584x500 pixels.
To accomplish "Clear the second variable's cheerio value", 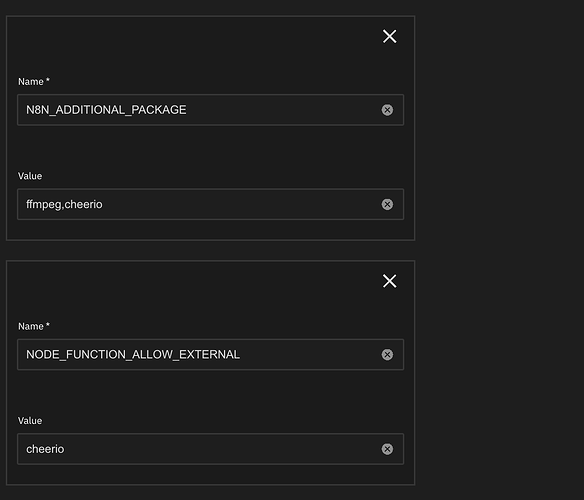I will click(x=387, y=449).
